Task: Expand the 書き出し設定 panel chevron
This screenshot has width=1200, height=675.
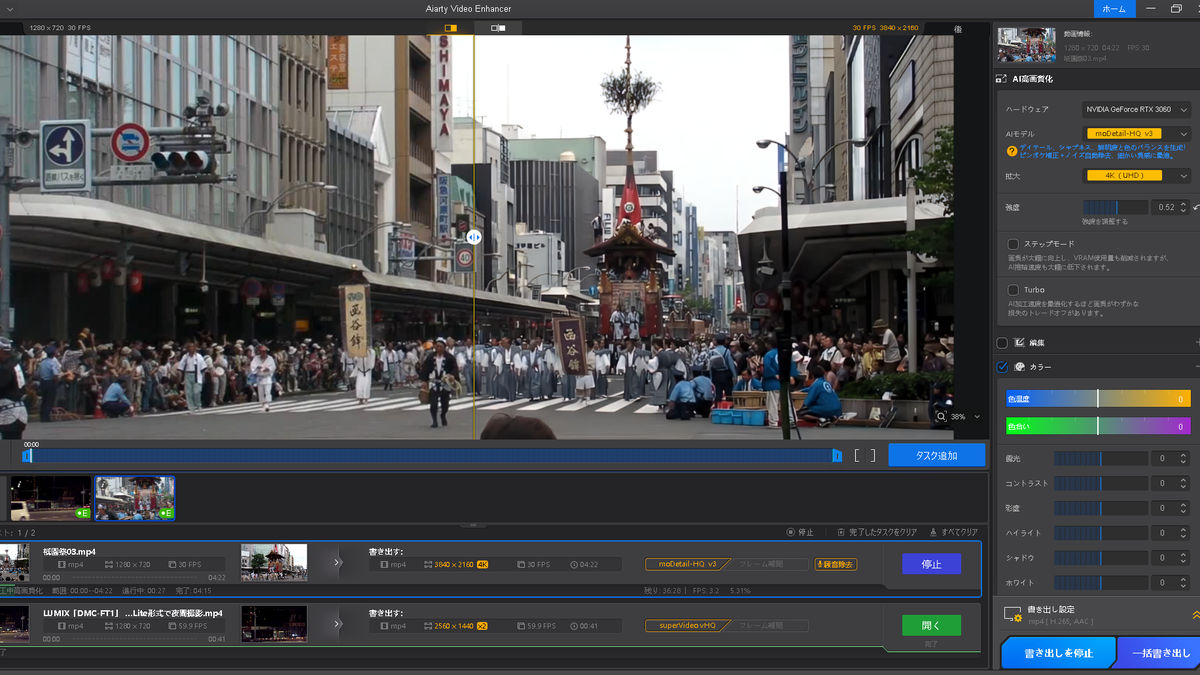Action: tap(1195, 615)
